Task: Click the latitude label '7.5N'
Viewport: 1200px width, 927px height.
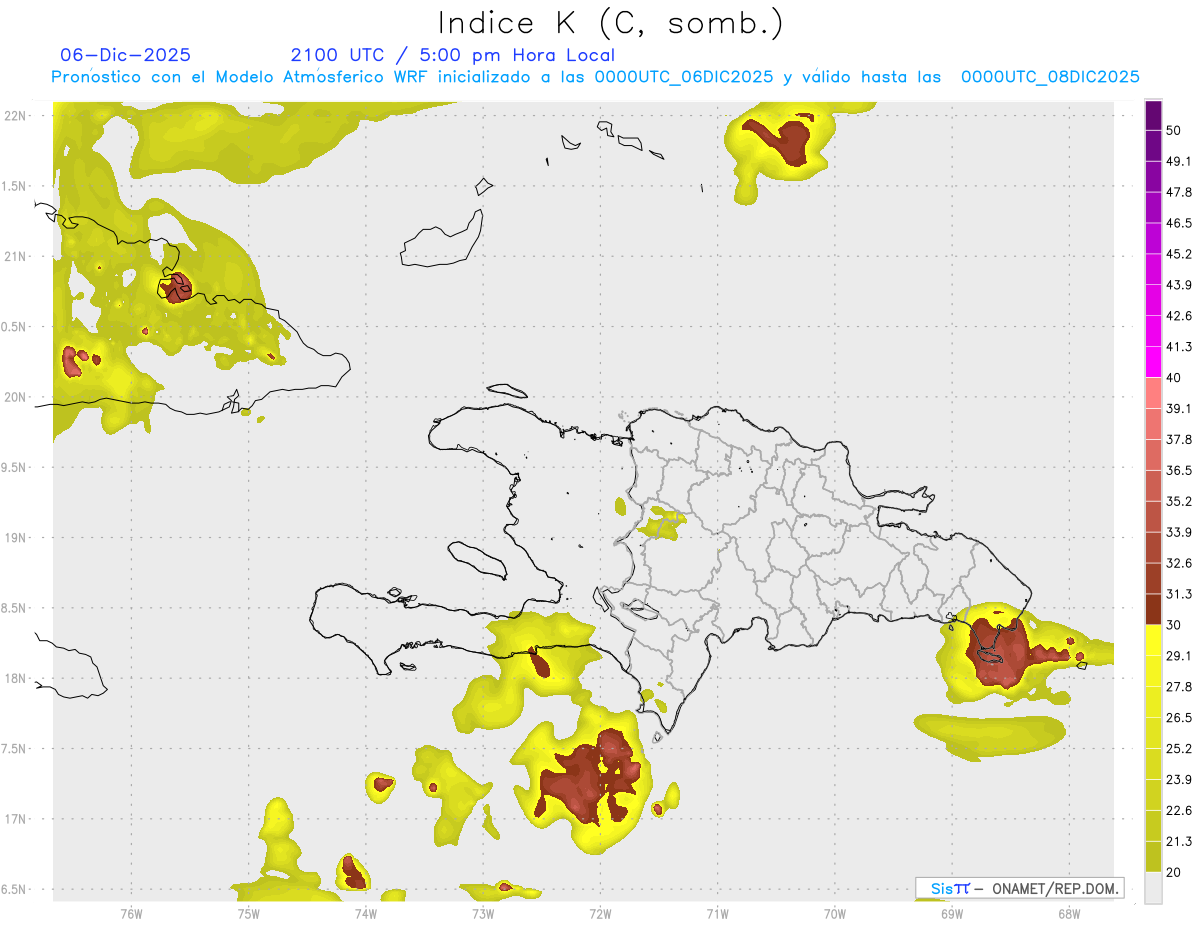Action: click(14, 749)
